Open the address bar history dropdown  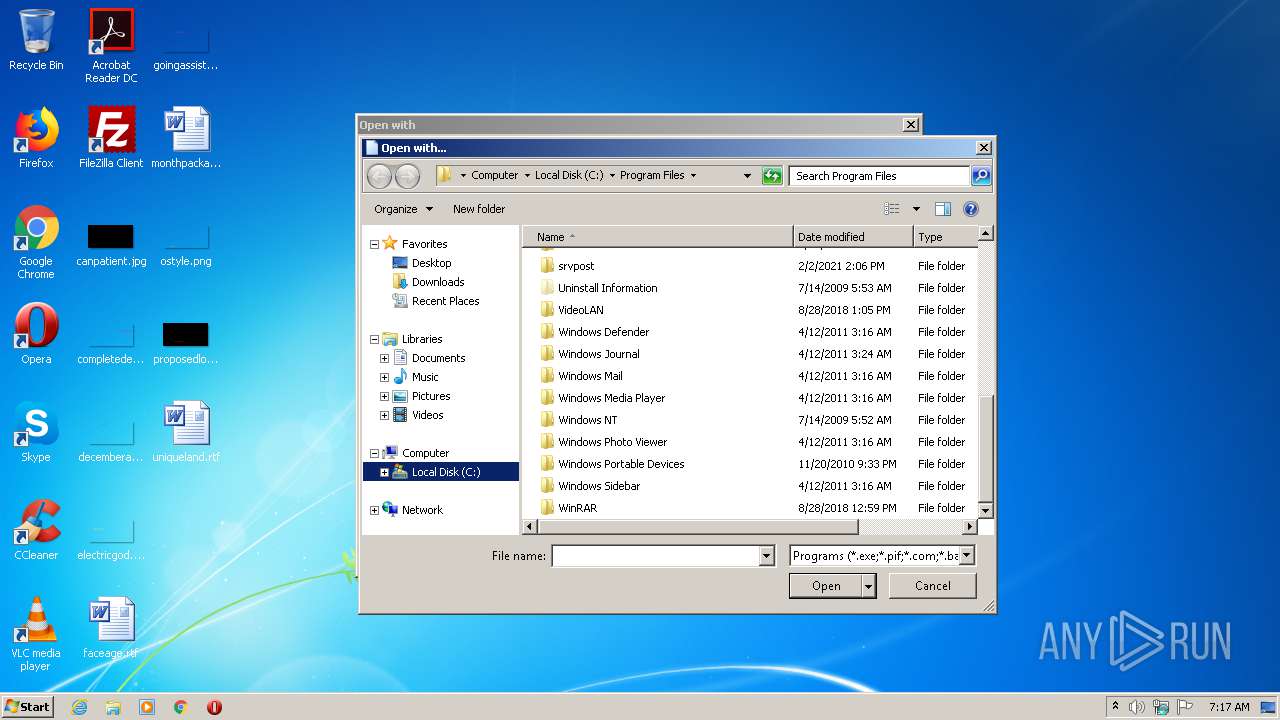click(746, 176)
